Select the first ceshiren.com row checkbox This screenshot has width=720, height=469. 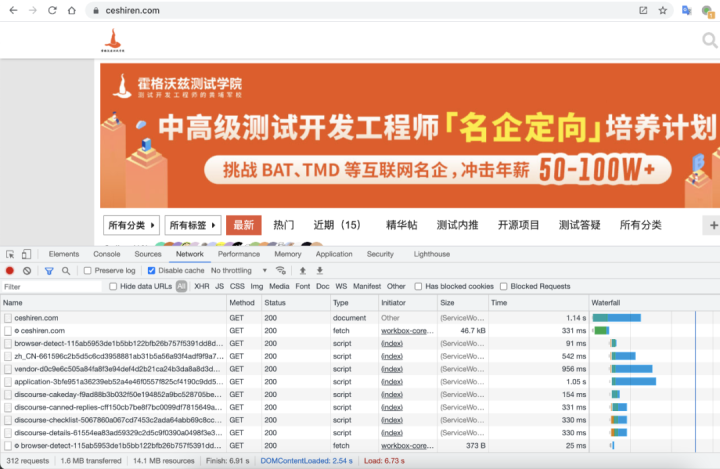point(8,318)
